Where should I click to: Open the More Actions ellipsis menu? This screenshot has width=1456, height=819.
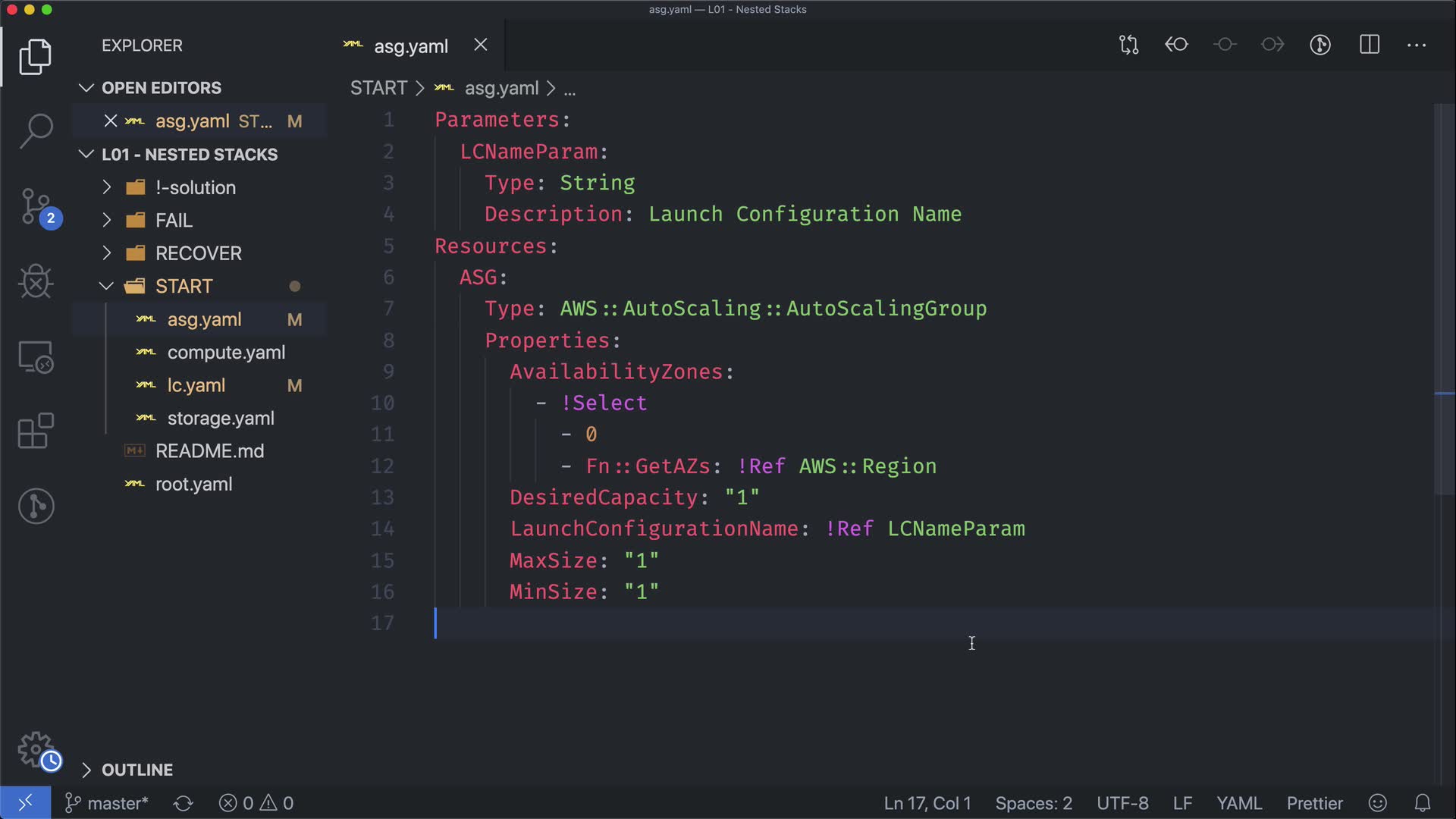coord(1417,45)
